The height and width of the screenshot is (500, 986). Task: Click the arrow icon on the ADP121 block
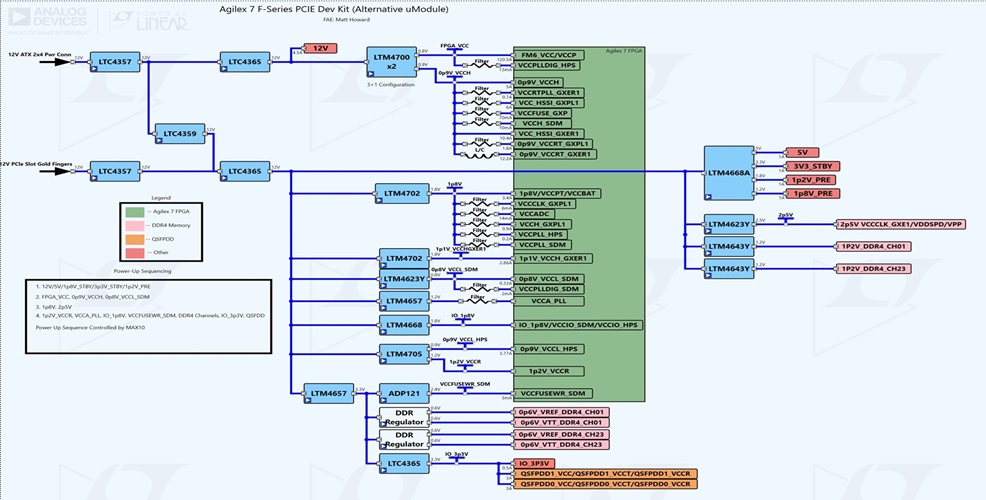pyautogui.click(x=385, y=400)
